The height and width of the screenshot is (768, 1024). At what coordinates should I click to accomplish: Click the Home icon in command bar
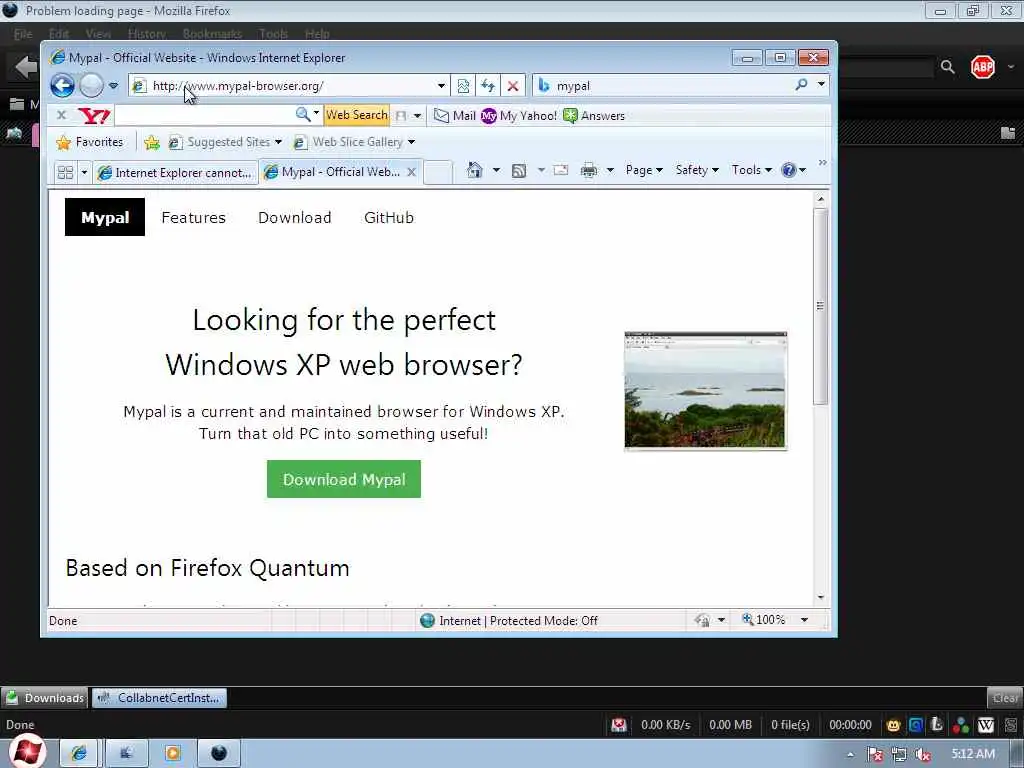(x=475, y=170)
